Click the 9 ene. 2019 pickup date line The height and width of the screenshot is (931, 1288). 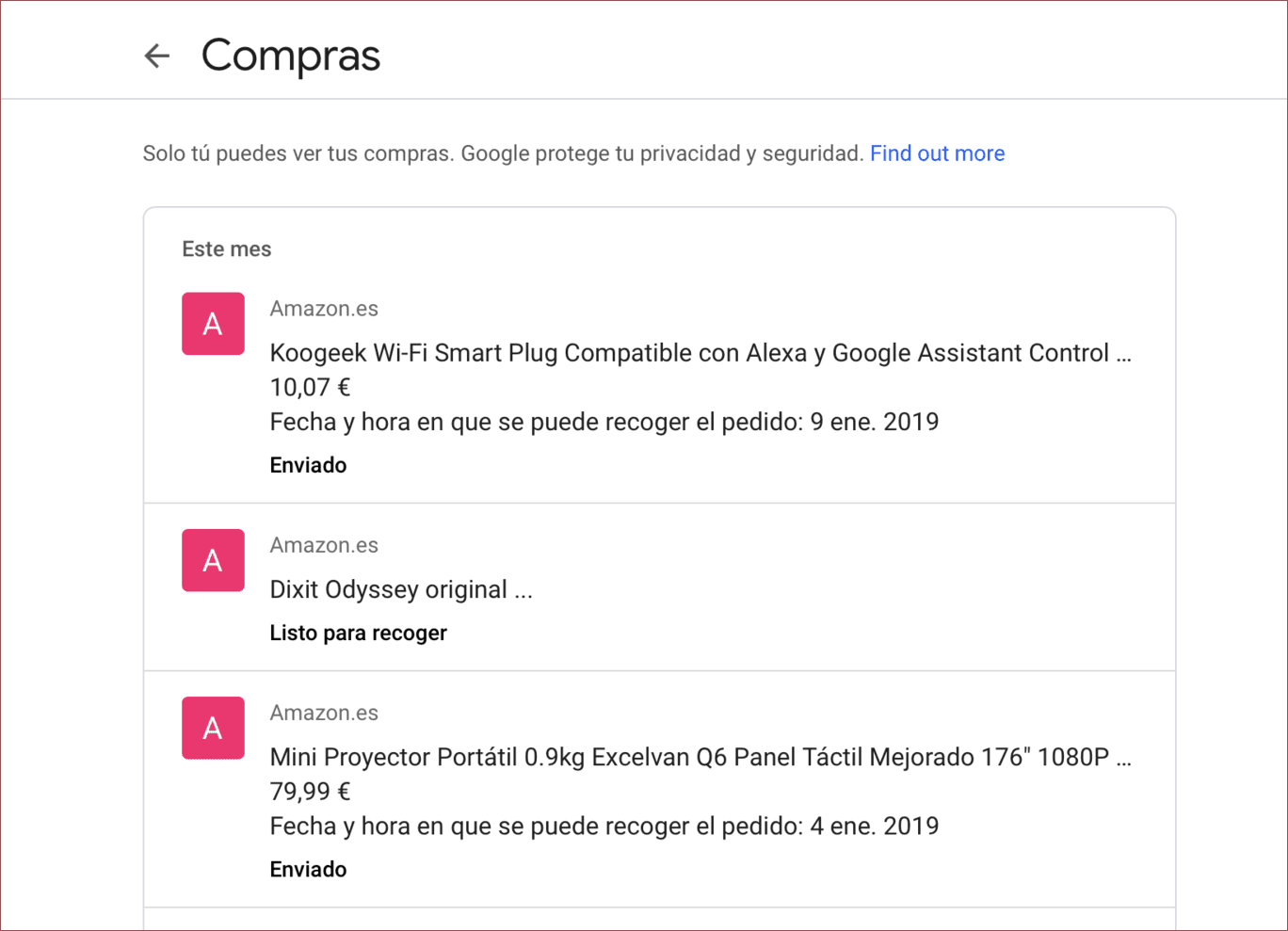(x=604, y=422)
